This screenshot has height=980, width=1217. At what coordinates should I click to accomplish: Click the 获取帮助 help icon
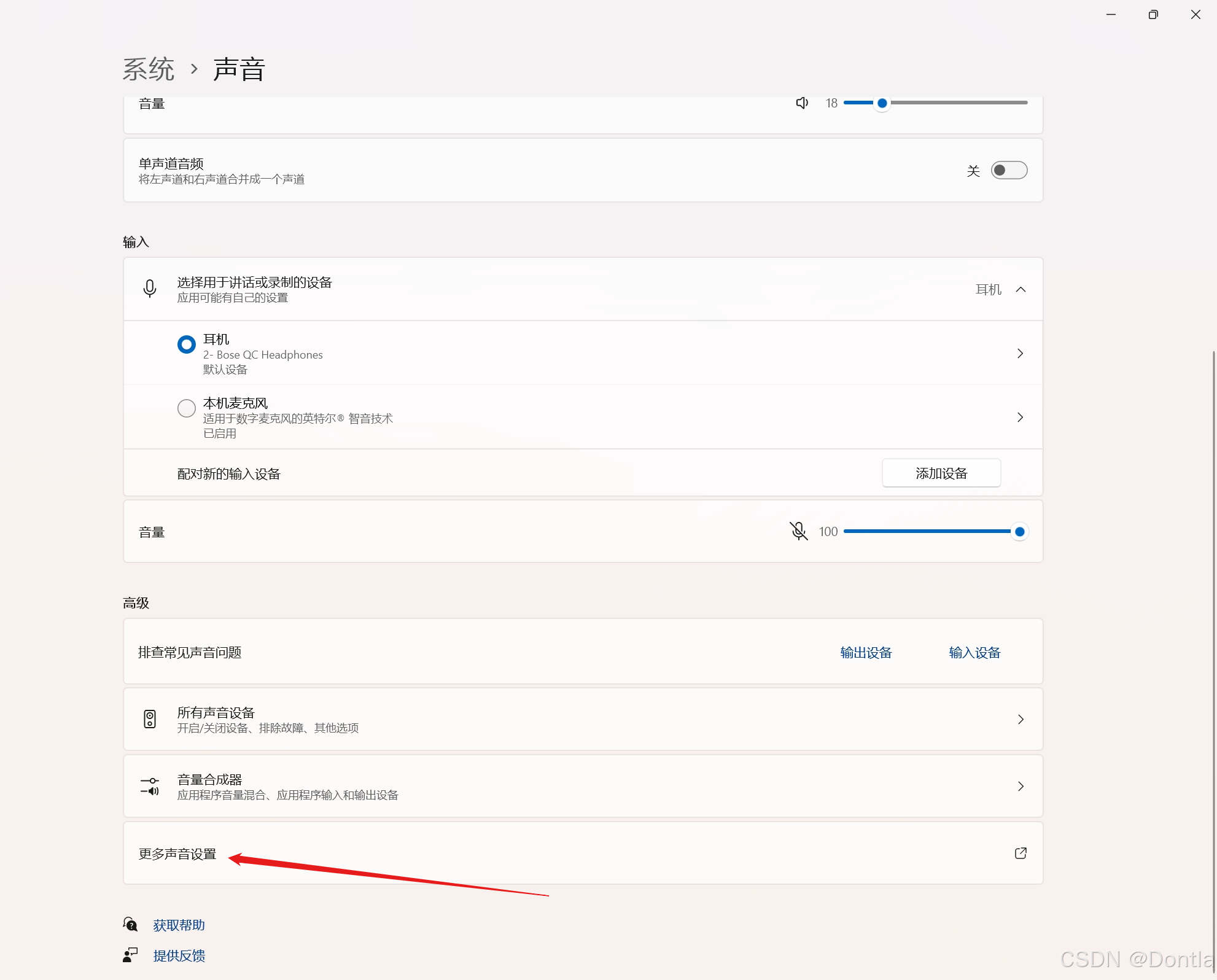(130, 924)
